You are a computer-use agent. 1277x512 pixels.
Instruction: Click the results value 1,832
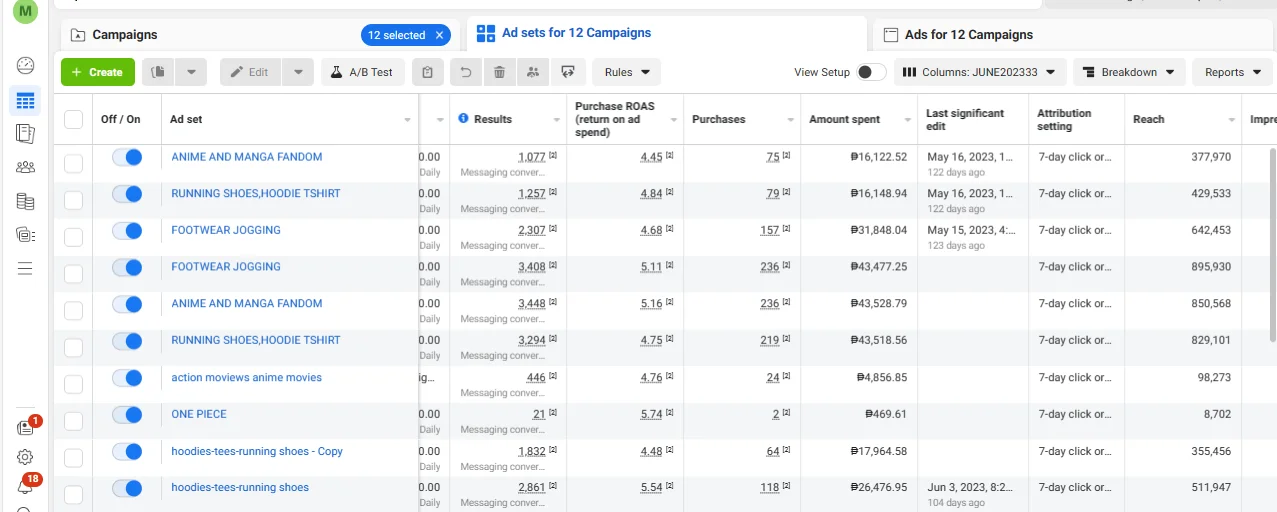pyautogui.click(x=531, y=451)
